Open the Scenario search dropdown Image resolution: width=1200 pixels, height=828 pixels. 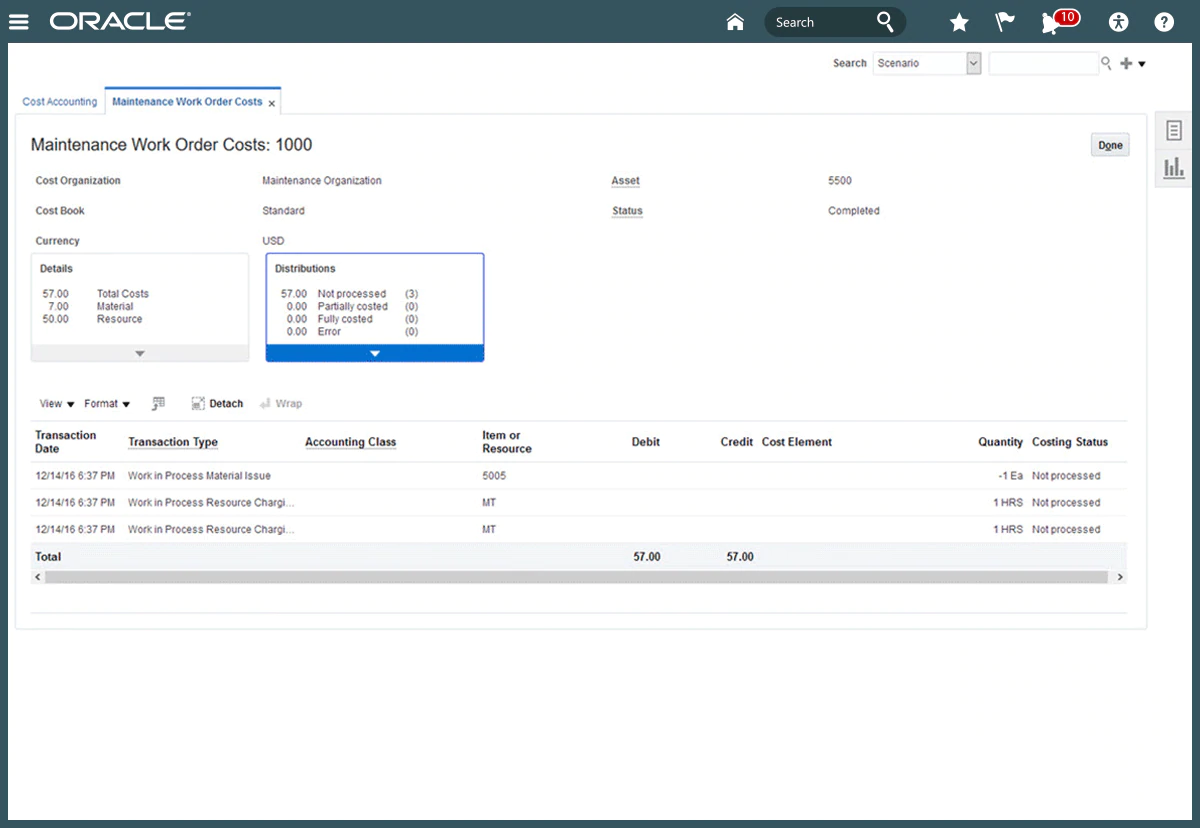pyautogui.click(x=973, y=63)
